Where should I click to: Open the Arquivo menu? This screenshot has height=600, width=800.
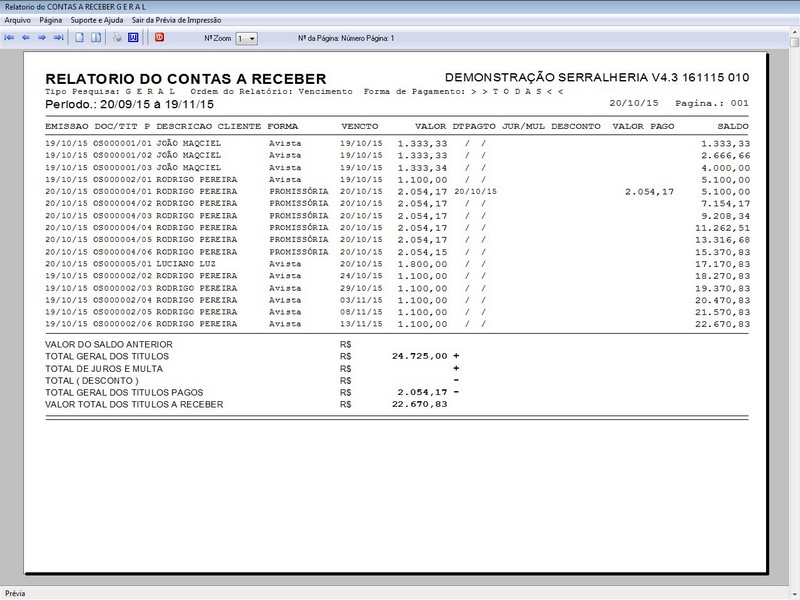pos(18,17)
